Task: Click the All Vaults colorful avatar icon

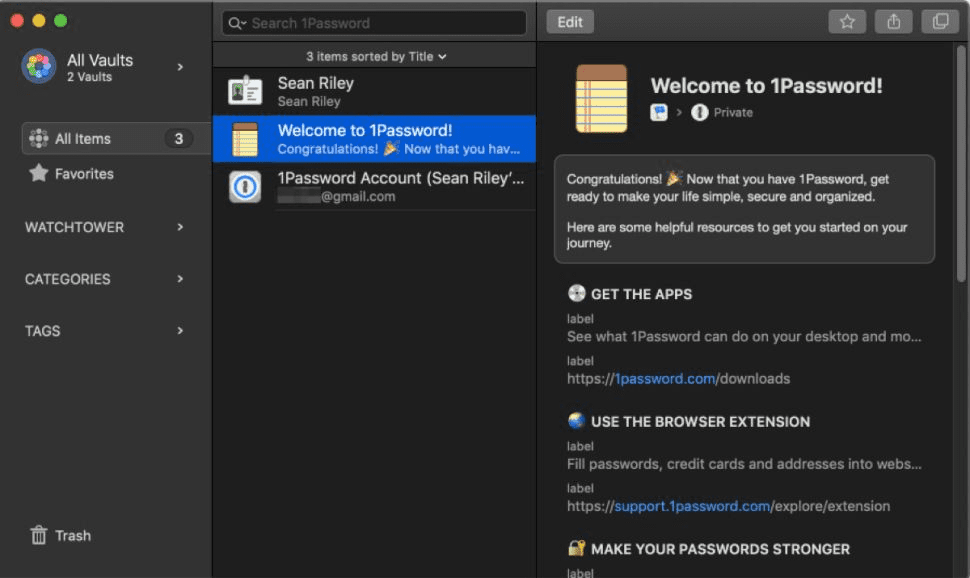Action: click(38, 66)
